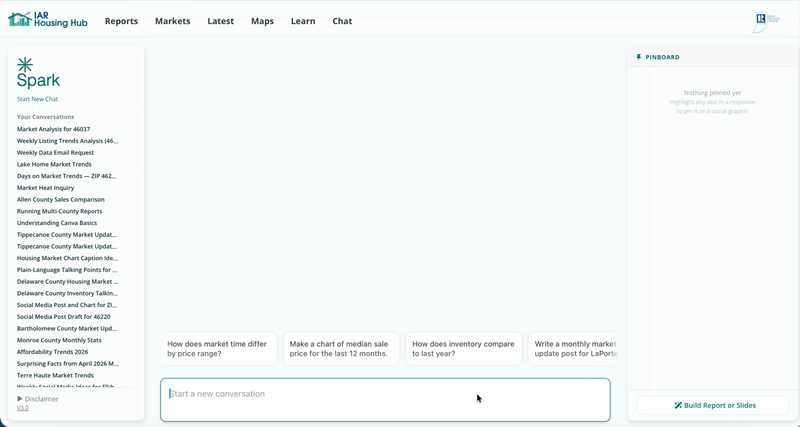Viewport: 800px width, 427px height.
Task: Focus the Start a new conversation input
Action: click(x=385, y=400)
